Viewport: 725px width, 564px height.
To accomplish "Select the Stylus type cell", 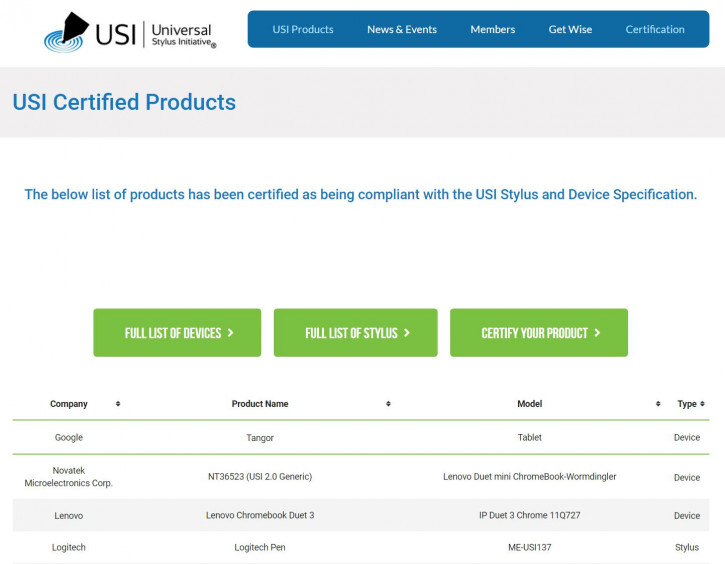I will click(687, 547).
